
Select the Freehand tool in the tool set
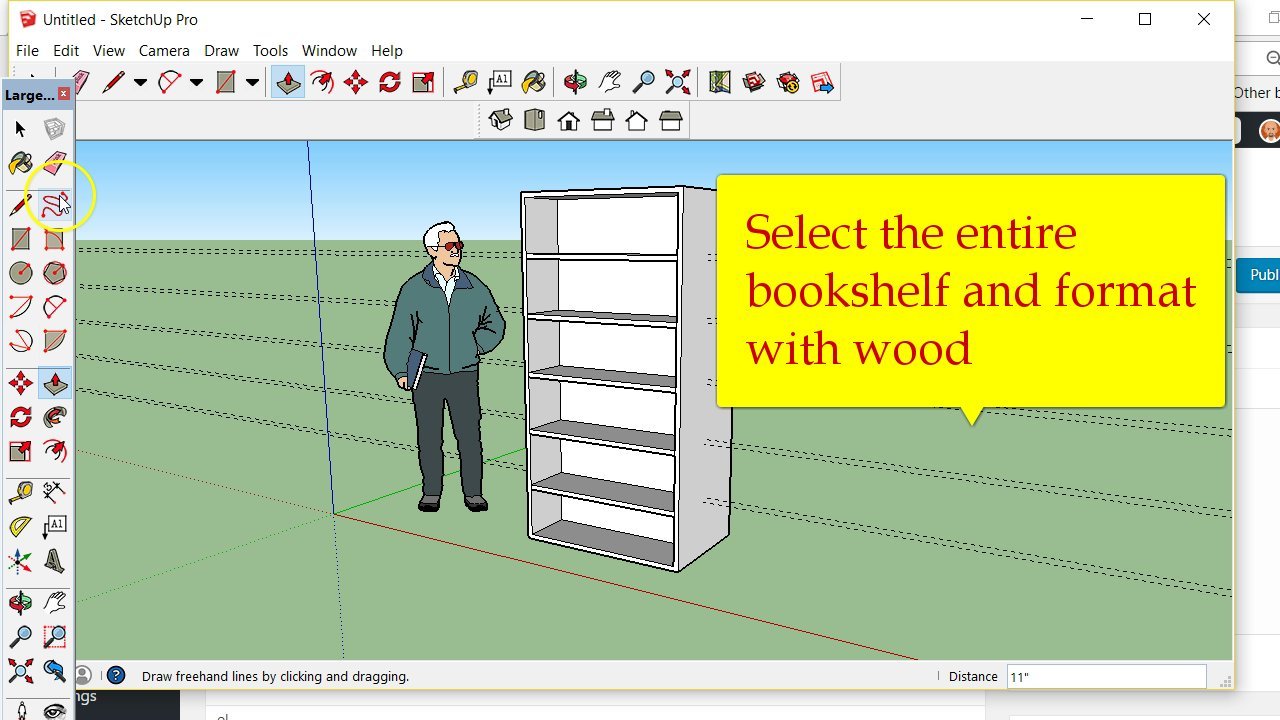coord(55,205)
